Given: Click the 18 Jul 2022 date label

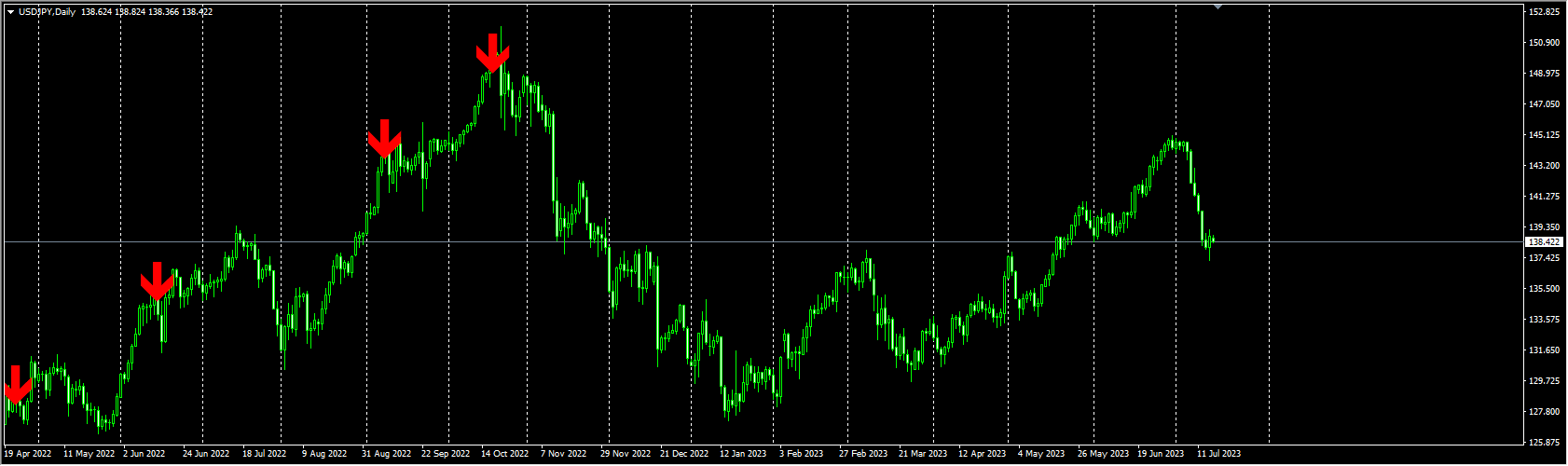Looking at the screenshot, I should (266, 454).
